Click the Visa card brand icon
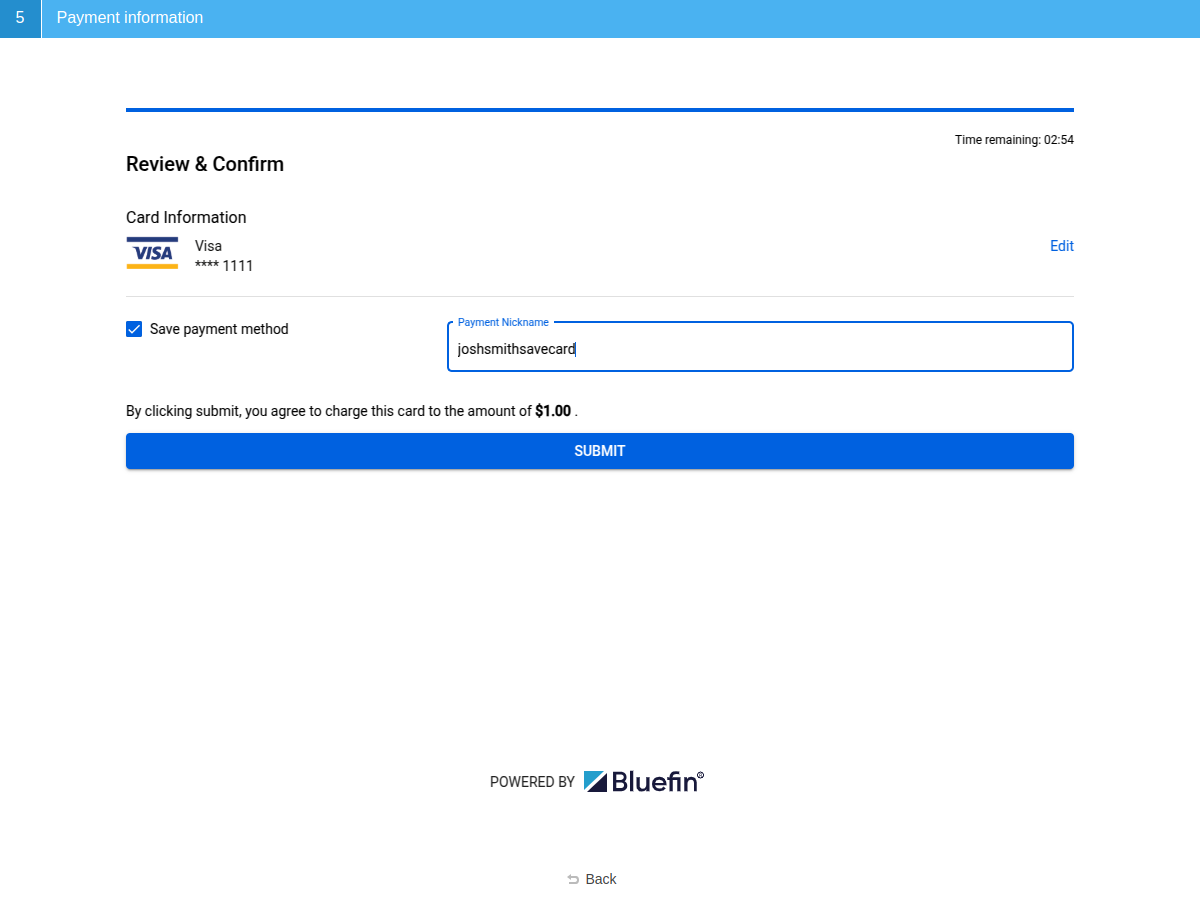This screenshot has width=1204, height=909. click(152, 252)
